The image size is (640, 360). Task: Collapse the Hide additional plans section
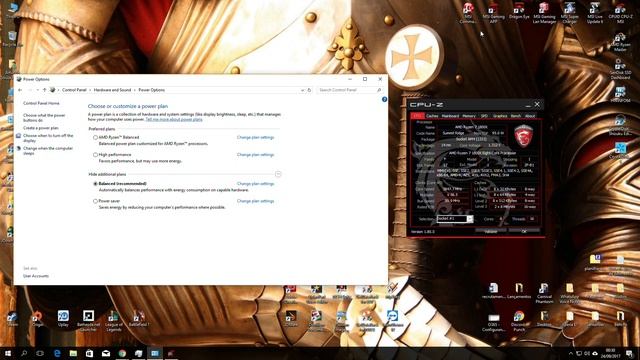278,174
